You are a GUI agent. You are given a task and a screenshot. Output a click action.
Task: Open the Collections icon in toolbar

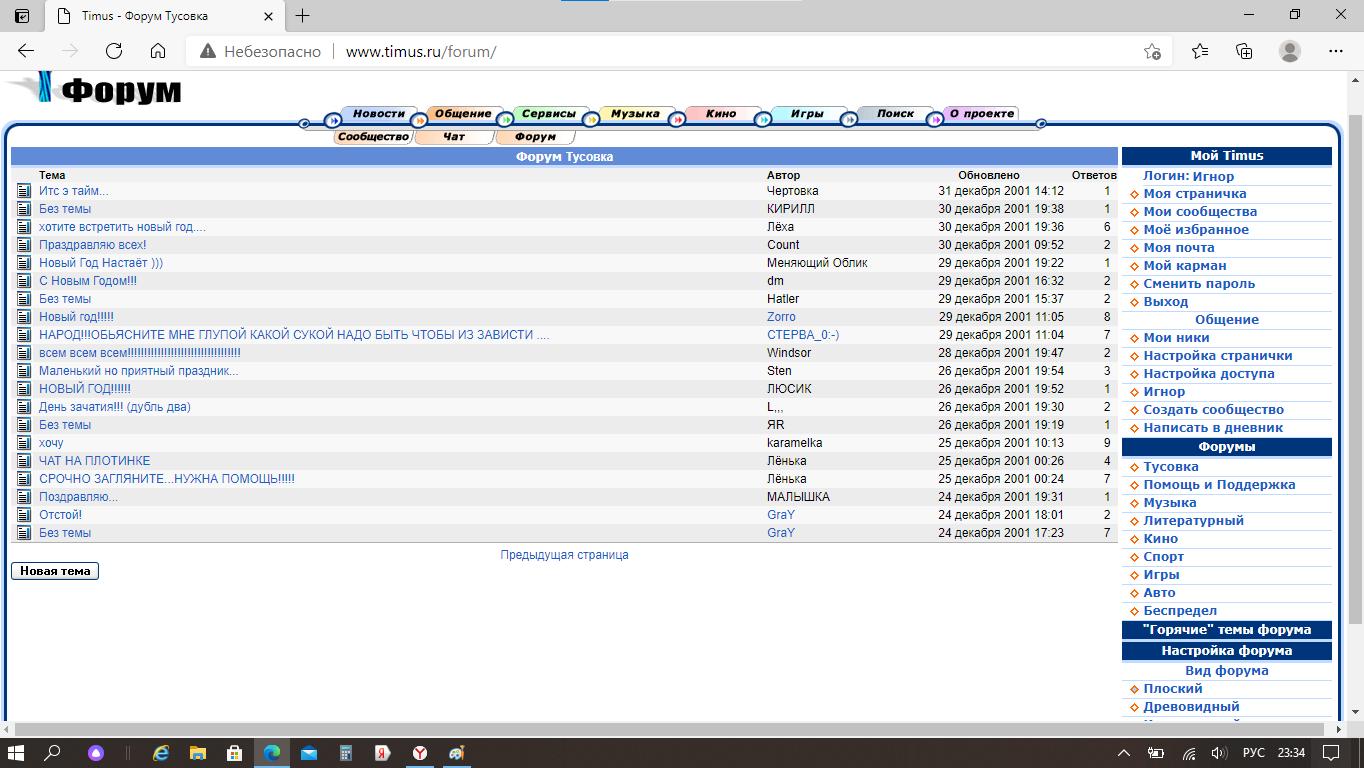1244,51
